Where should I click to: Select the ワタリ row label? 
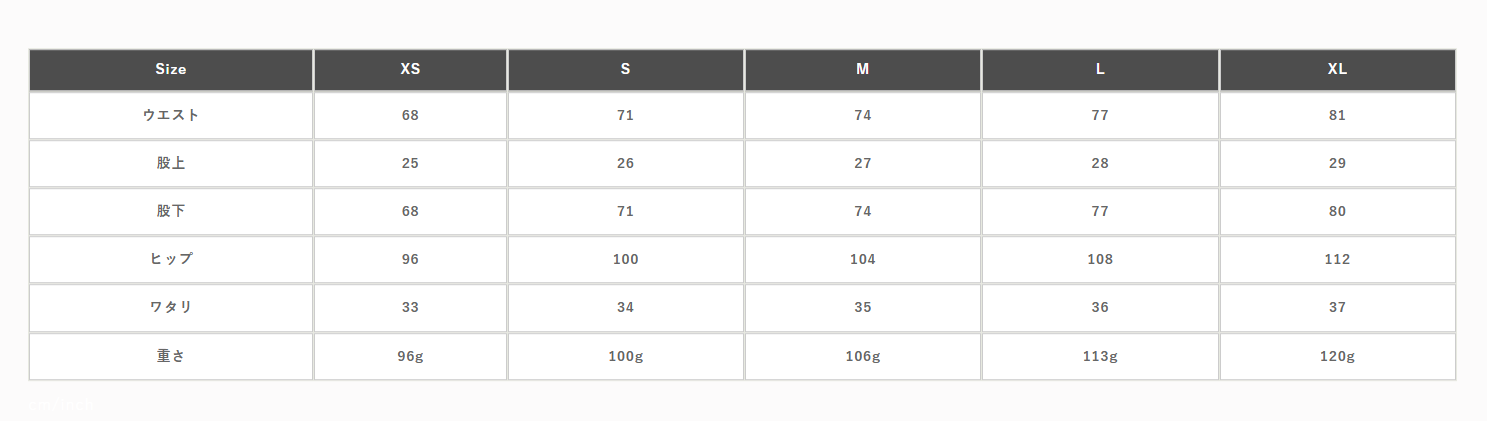[171, 307]
